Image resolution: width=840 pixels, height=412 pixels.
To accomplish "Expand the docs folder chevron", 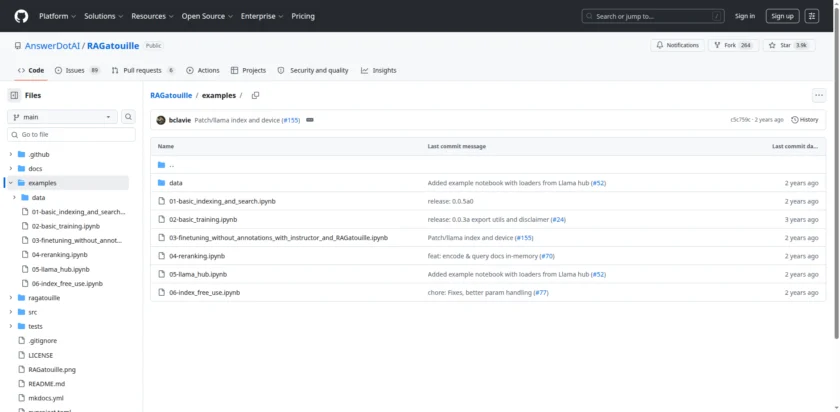I will pyautogui.click(x=10, y=169).
